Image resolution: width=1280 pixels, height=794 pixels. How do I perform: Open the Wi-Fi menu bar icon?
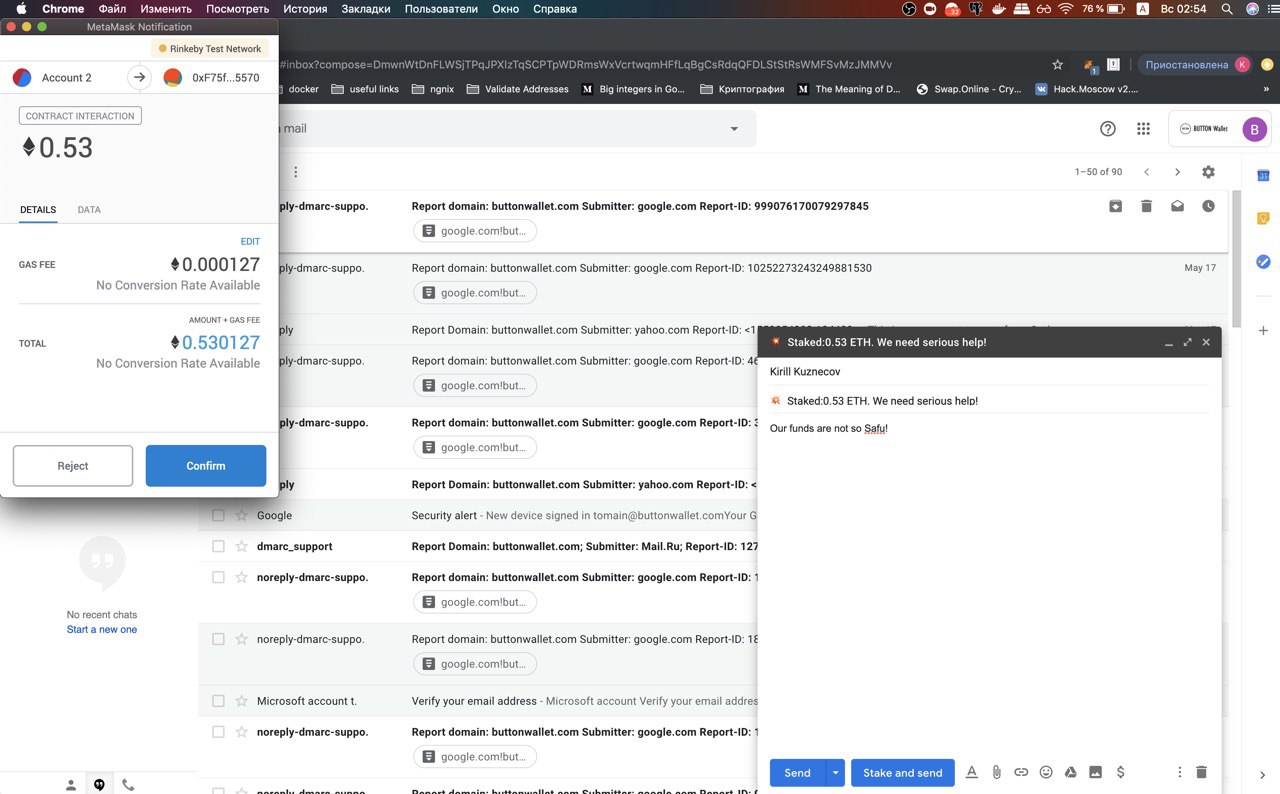(x=1066, y=9)
